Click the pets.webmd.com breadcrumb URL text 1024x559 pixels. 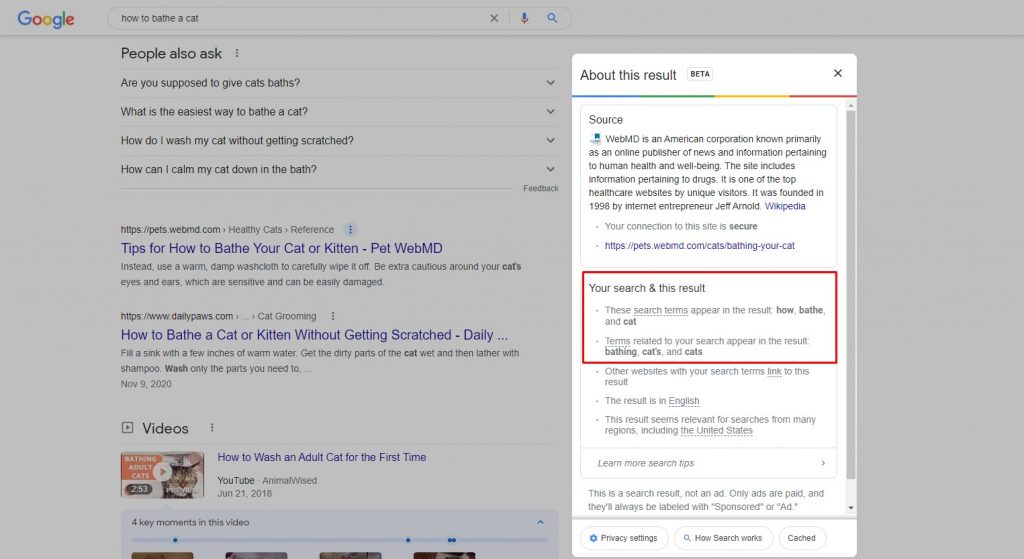tap(170, 230)
